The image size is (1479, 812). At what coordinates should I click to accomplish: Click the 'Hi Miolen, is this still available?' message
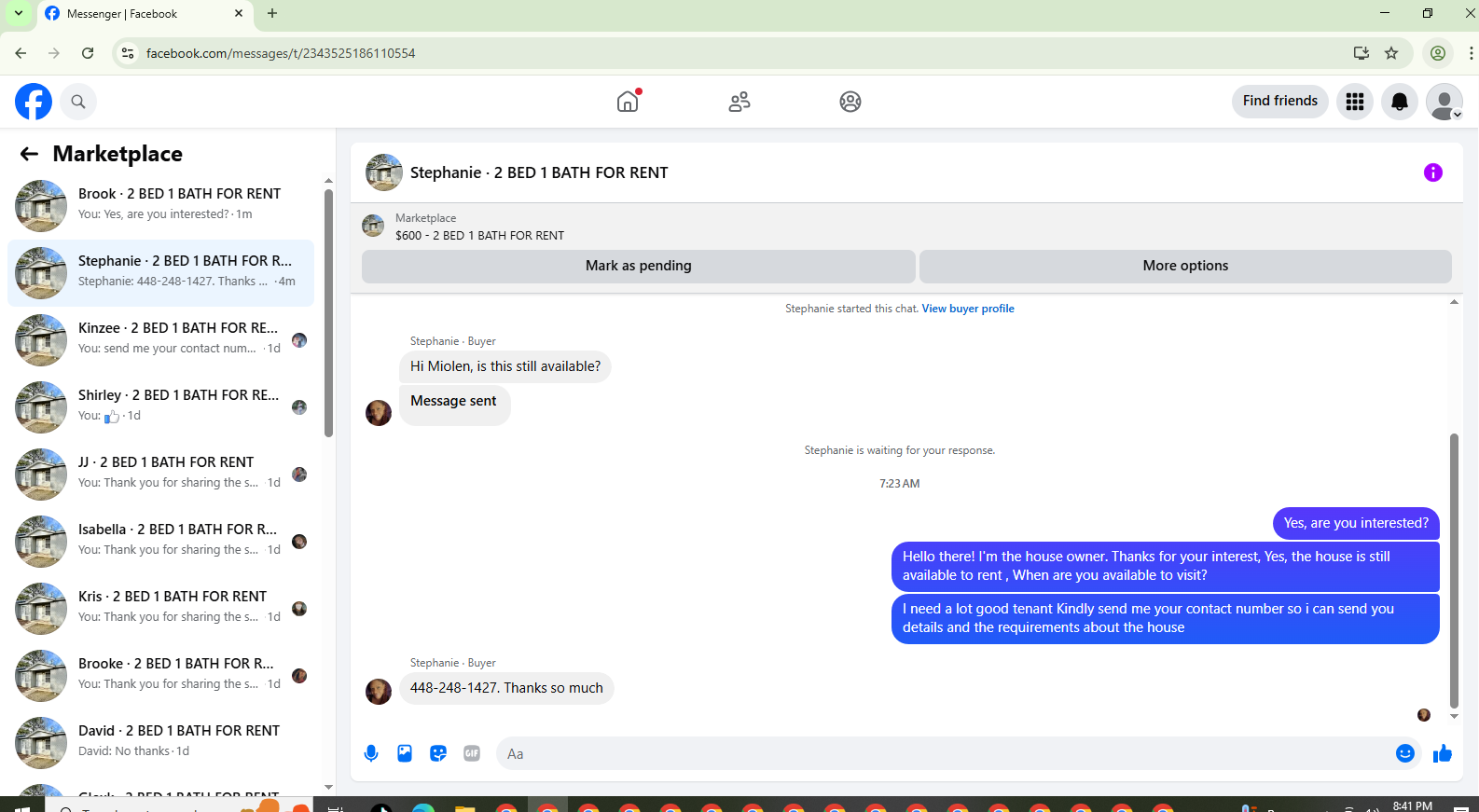[x=505, y=366]
